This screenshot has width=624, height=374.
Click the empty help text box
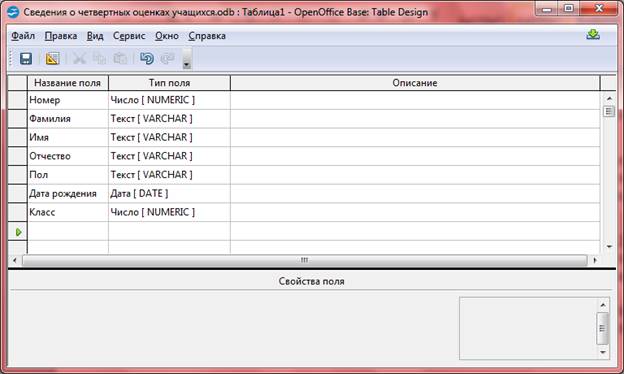tap(528, 328)
